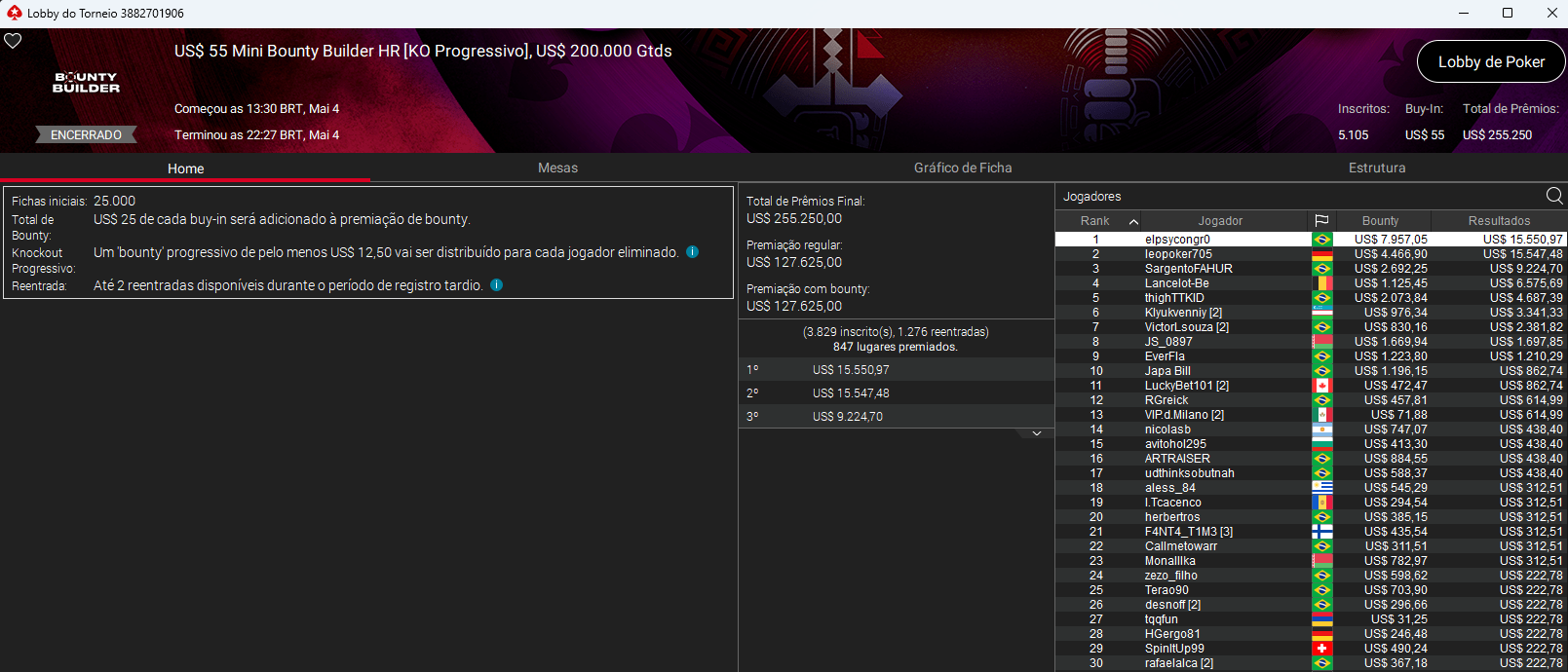Select player rafaelalca [2] row

[x=1311, y=663]
